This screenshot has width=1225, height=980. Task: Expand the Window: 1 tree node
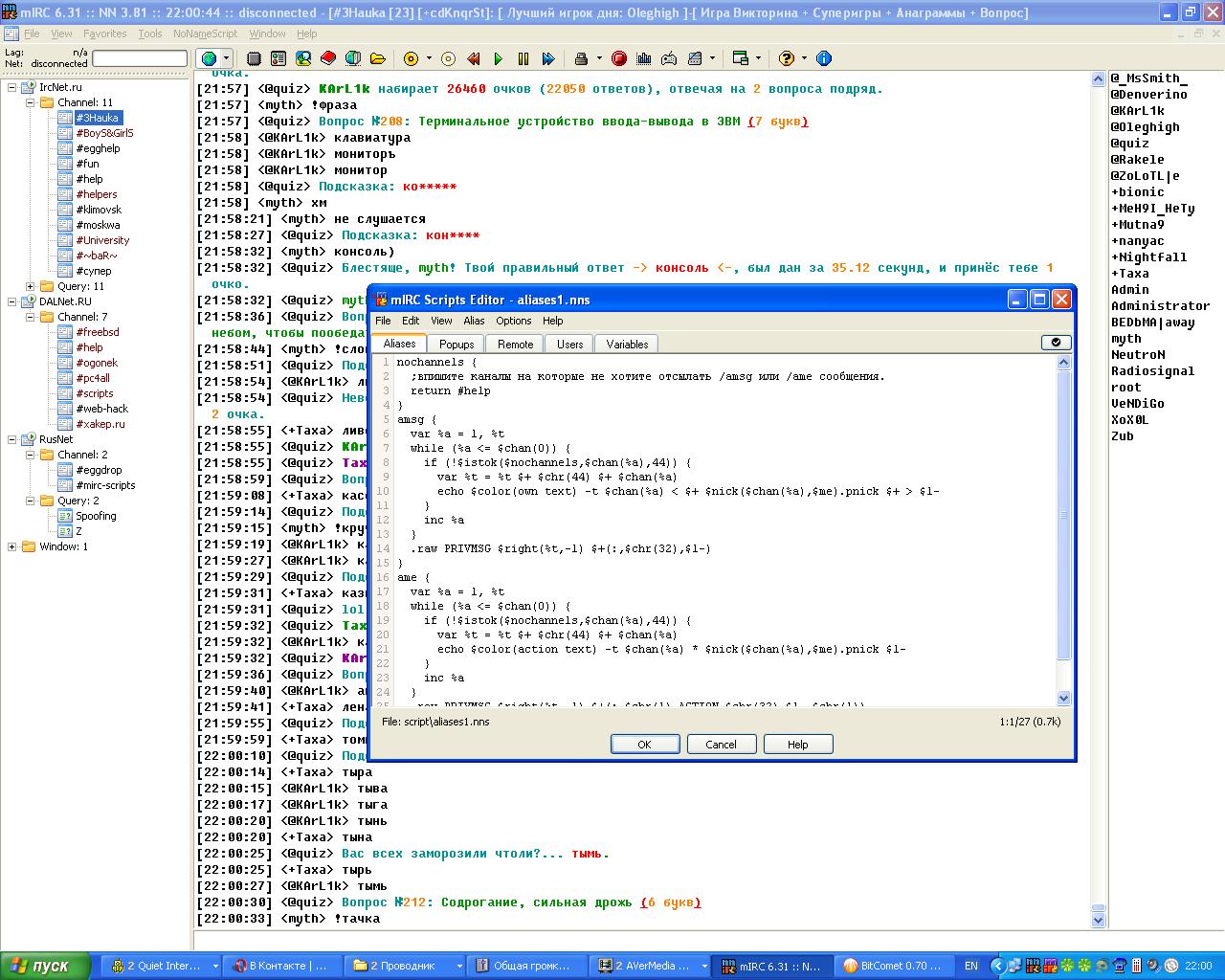12,546
